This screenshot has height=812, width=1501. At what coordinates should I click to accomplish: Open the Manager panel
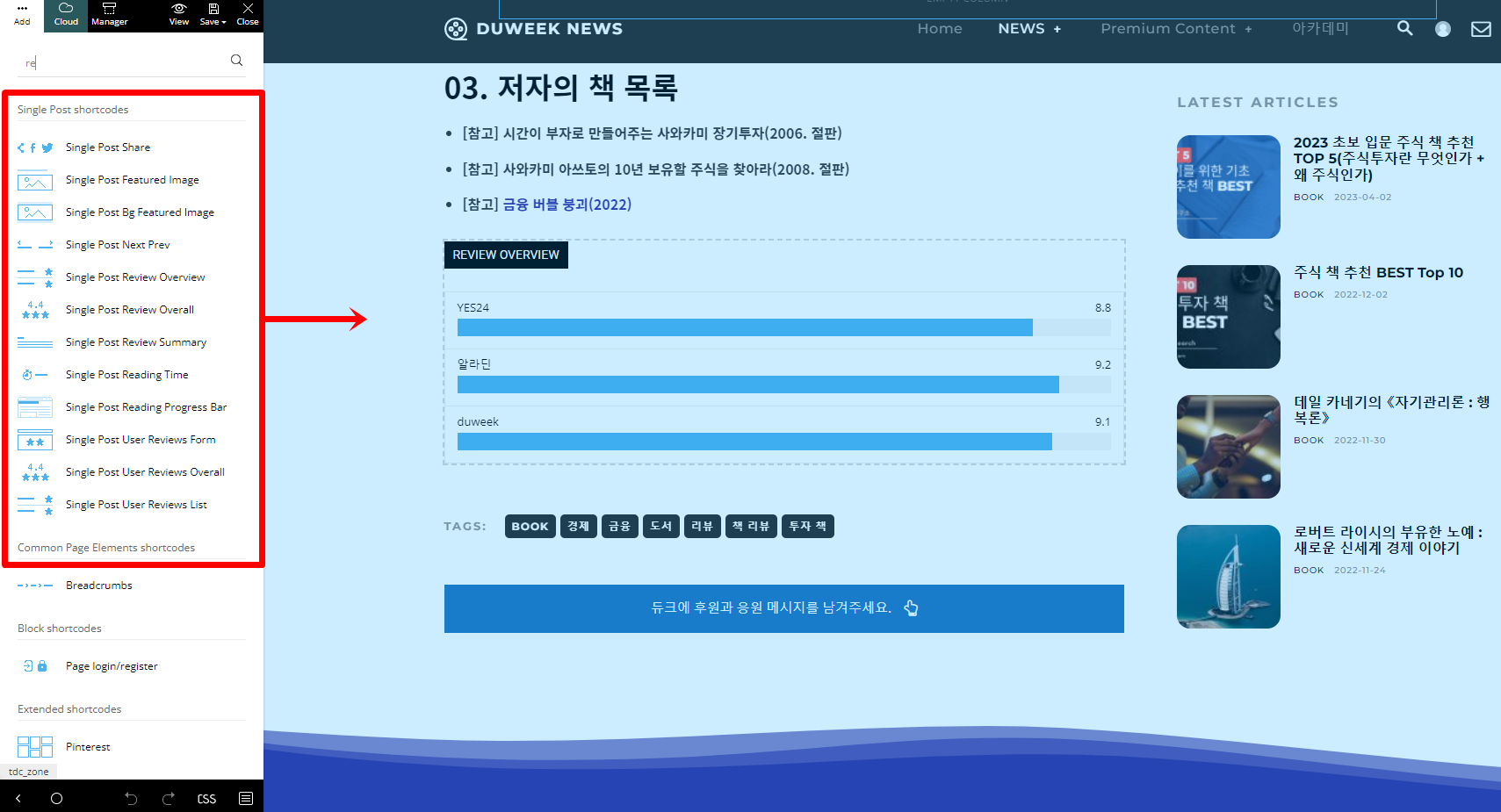tap(110, 15)
